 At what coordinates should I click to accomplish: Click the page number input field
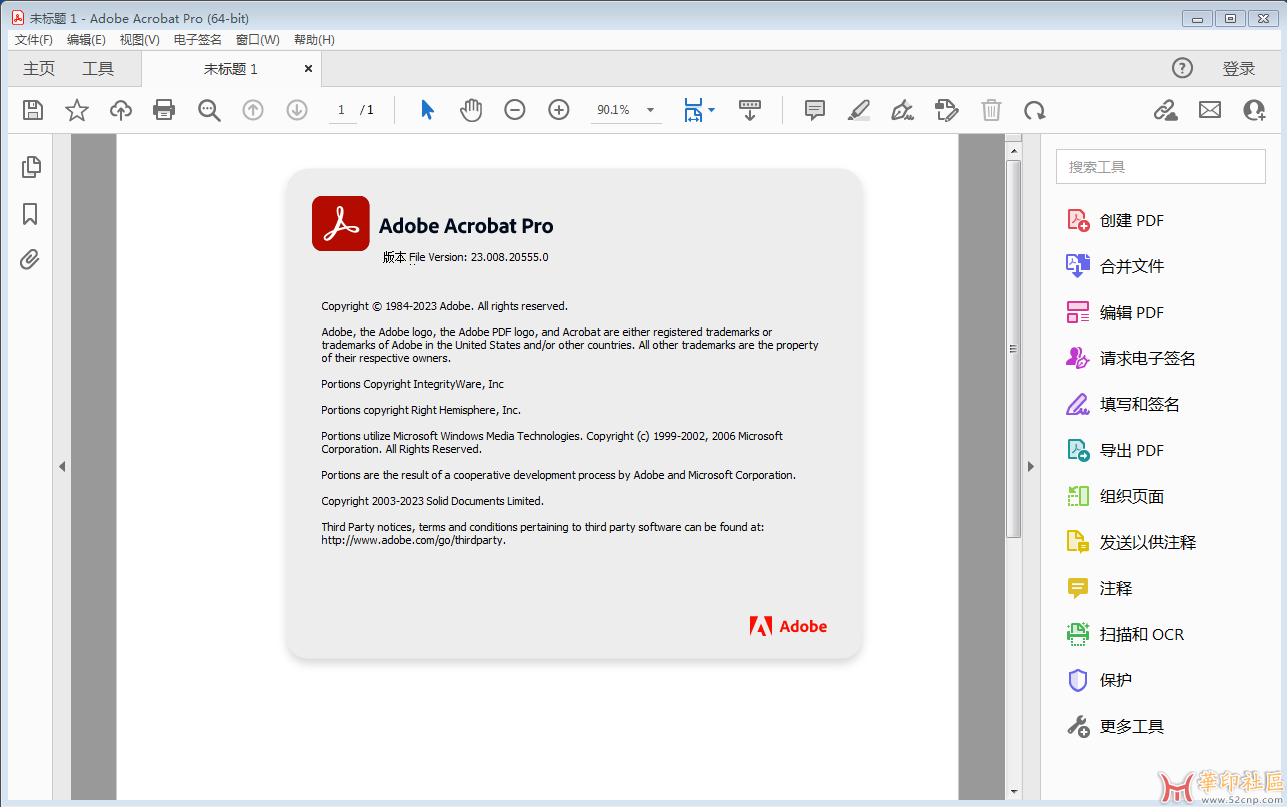342,110
